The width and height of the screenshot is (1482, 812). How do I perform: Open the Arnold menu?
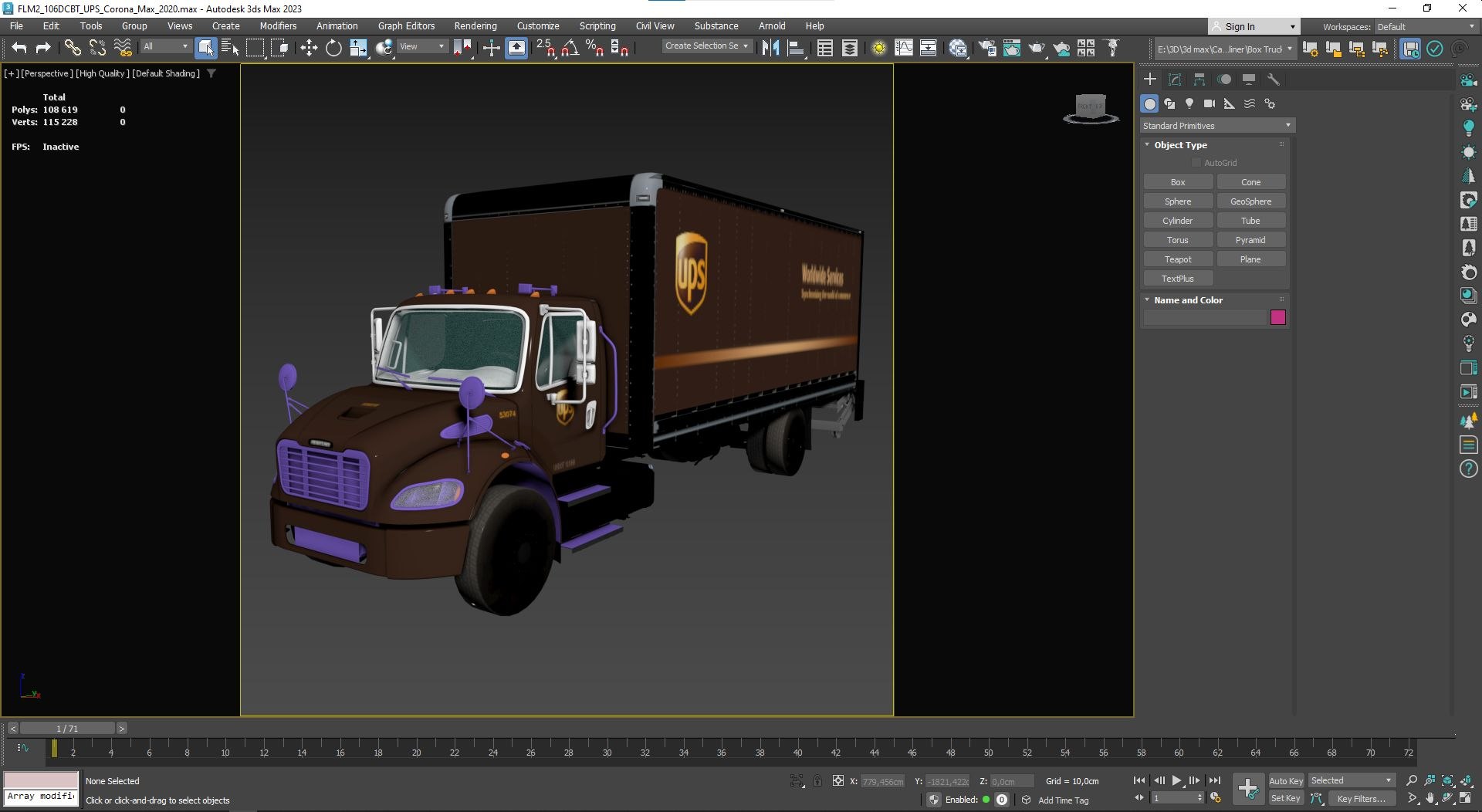(772, 25)
